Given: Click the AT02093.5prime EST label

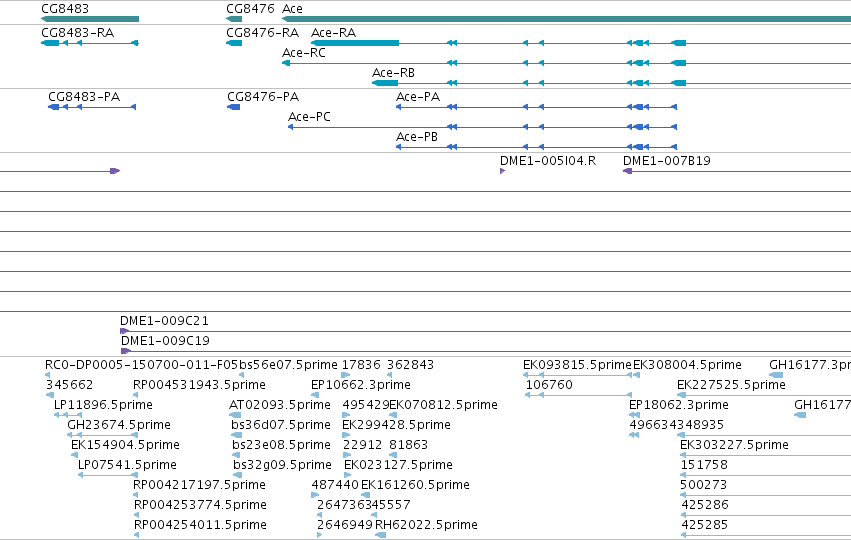Looking at the screenshot, I should click(x=280, y=405).
